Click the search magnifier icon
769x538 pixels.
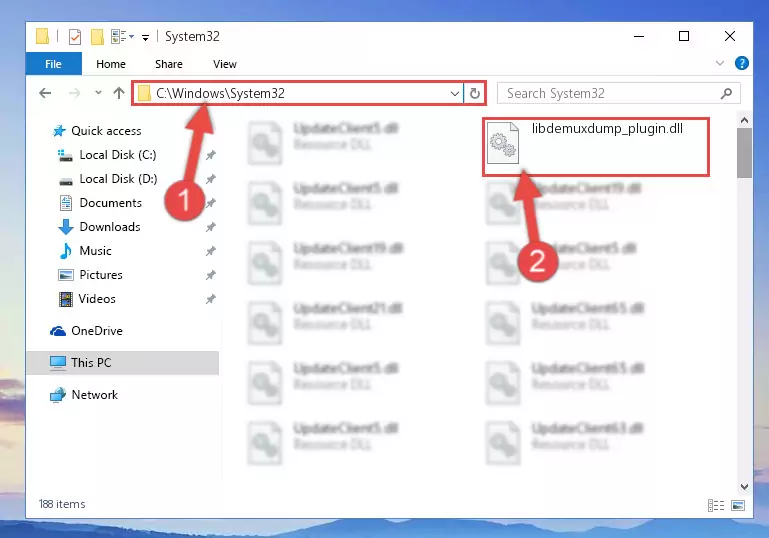pyautogui.click(x=726, y=93)
